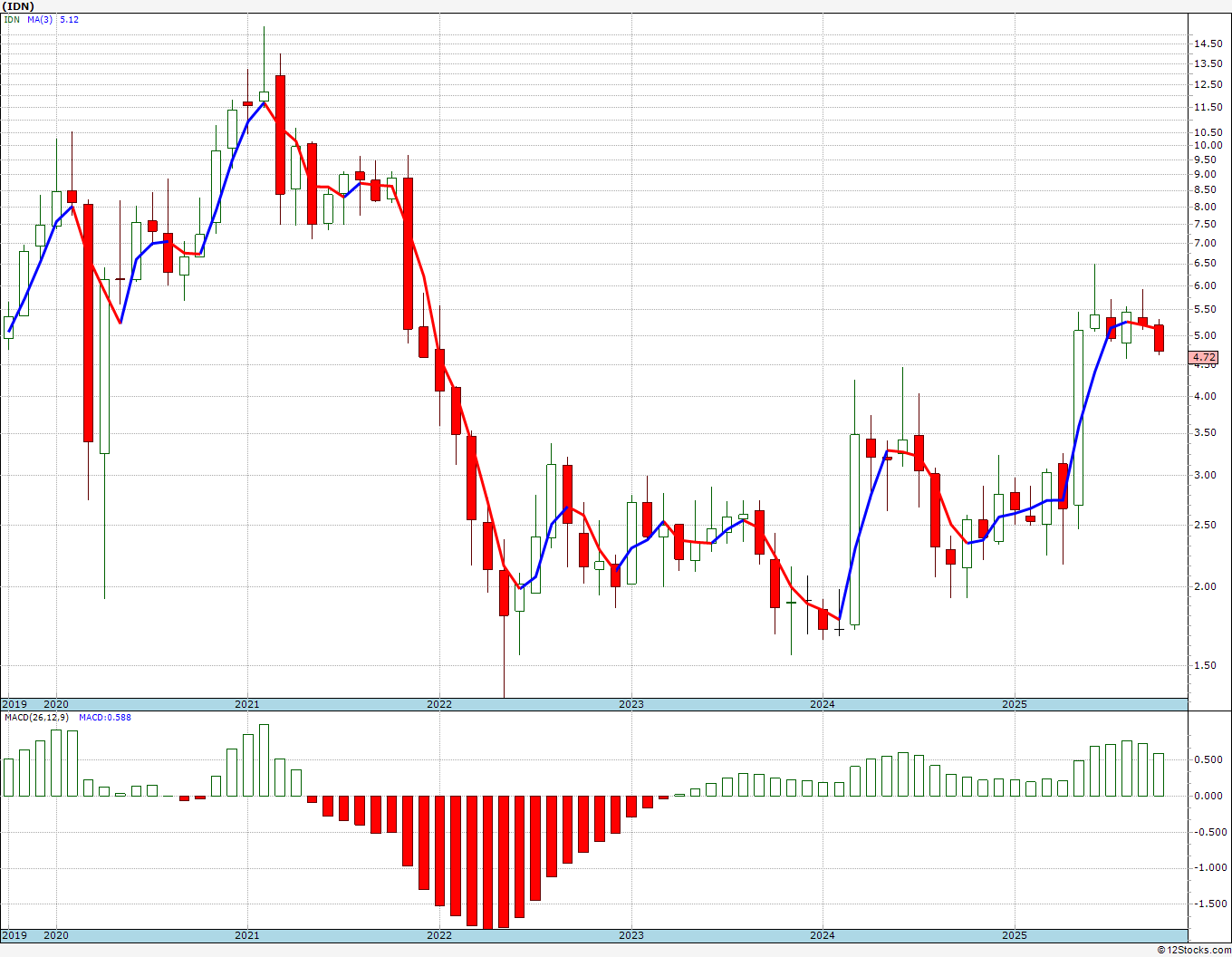
Task: Click the IDN legend label beside MA(3)
Action: 12,19
